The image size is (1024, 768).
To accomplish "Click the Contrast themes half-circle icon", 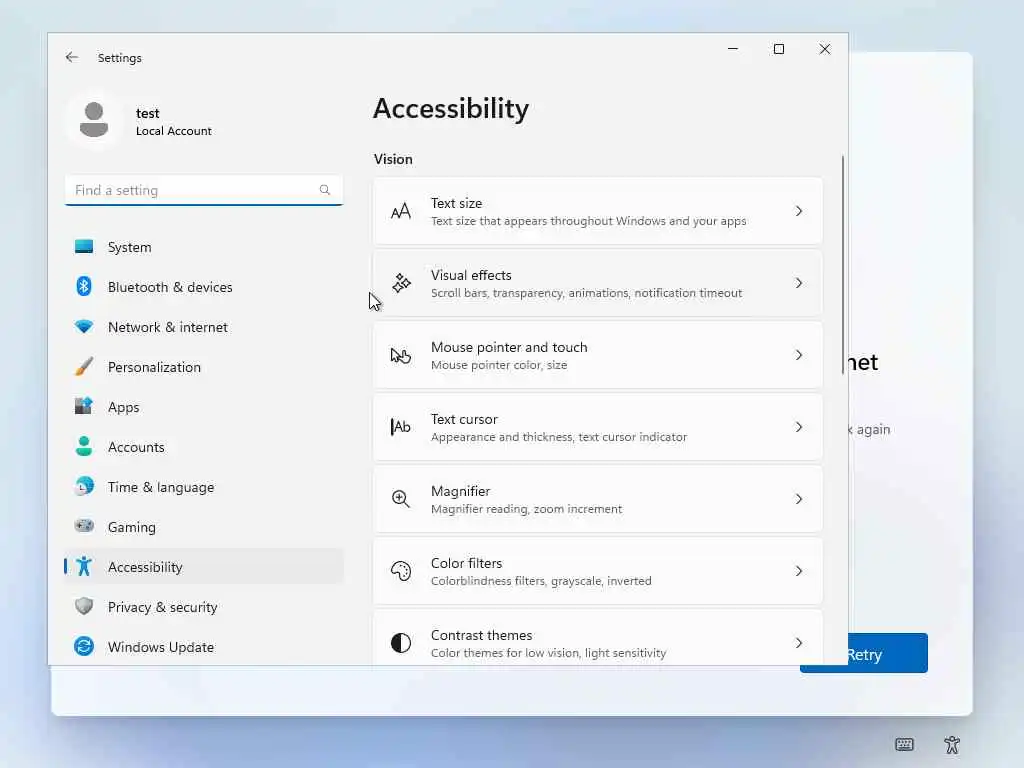I will pos(401,643).
